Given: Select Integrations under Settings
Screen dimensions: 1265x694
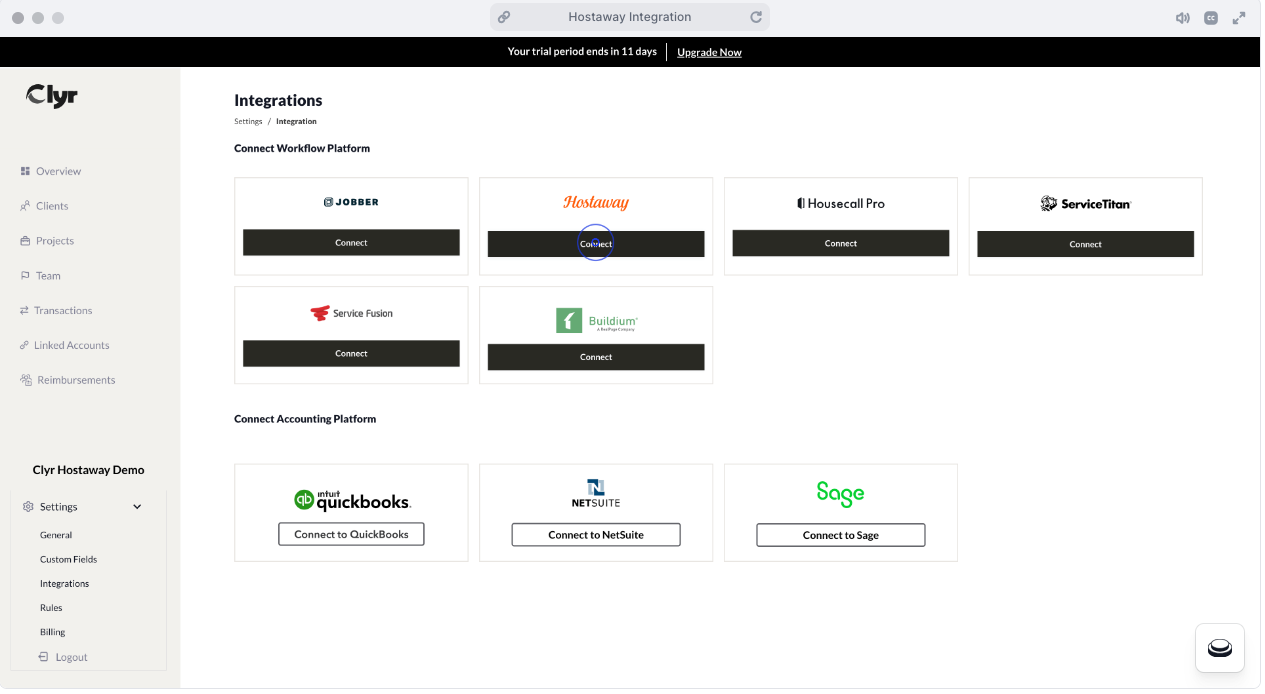Looking at the screenshot, I should pos(65,583).
